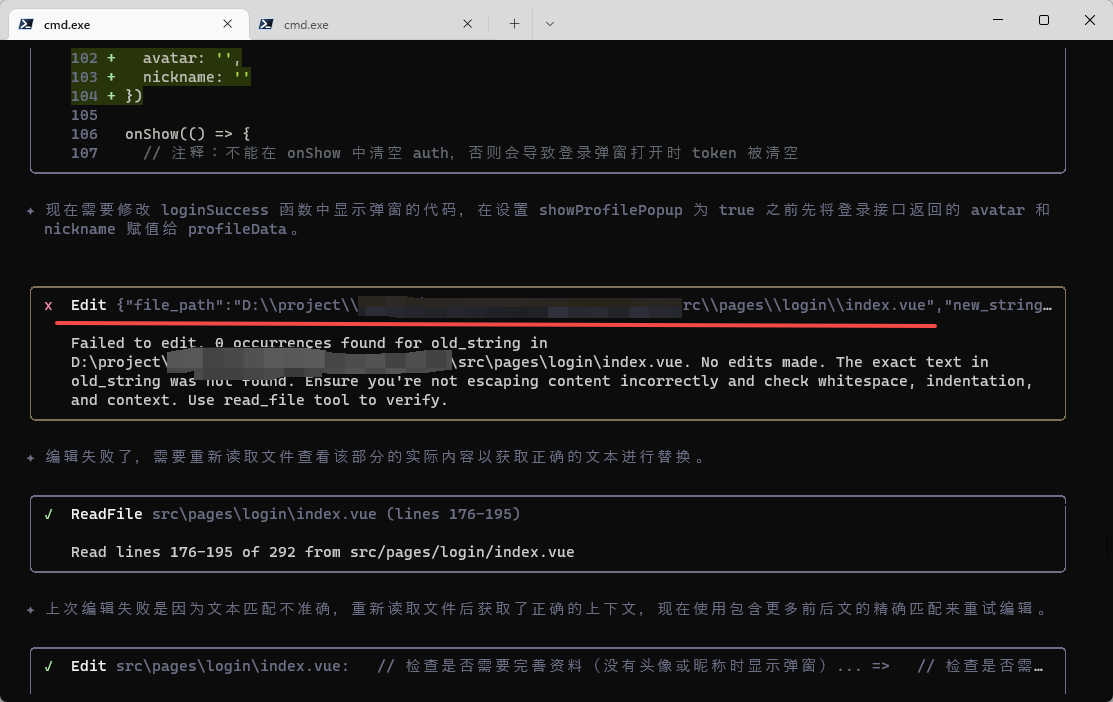
Task: Switch to the second cmd.exe tab
Action: (368, 24)
